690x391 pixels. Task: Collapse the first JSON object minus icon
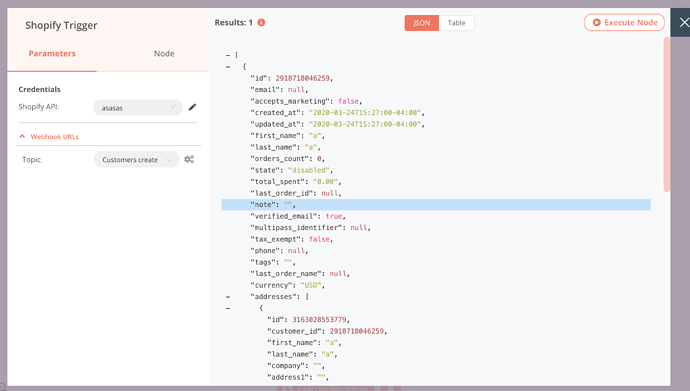coord(228,67)
